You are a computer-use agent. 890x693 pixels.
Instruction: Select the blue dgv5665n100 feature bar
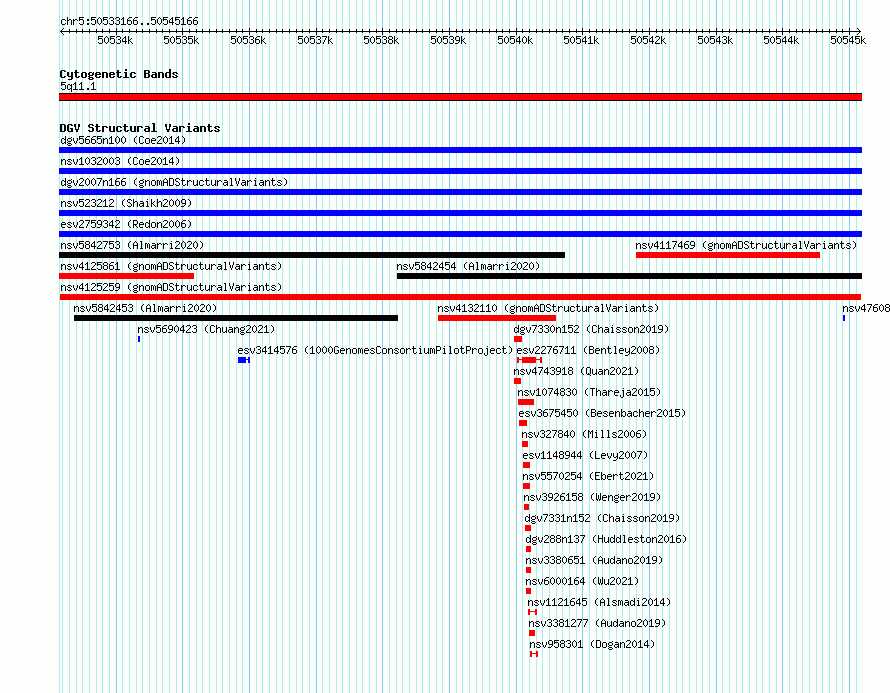click(x=460, y=150)
